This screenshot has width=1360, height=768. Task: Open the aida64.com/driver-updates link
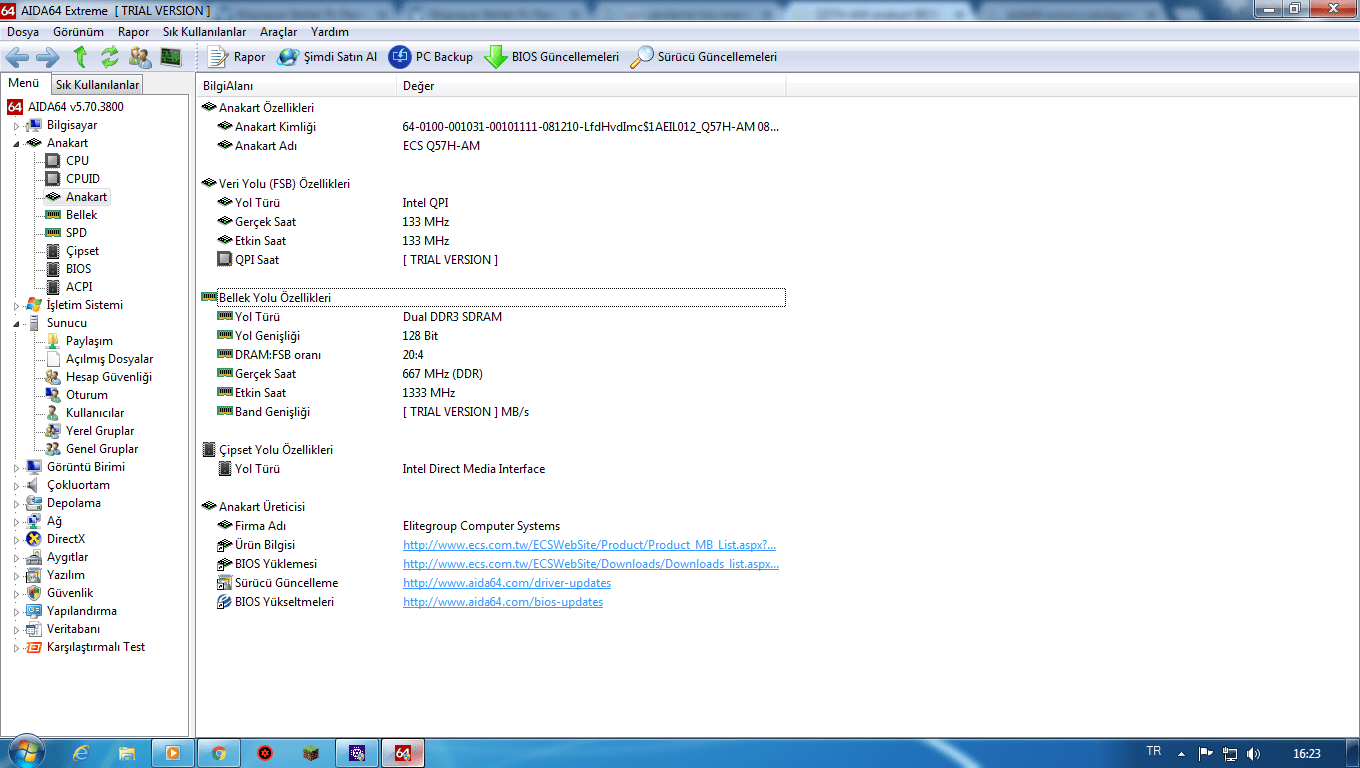pos(507,583)
